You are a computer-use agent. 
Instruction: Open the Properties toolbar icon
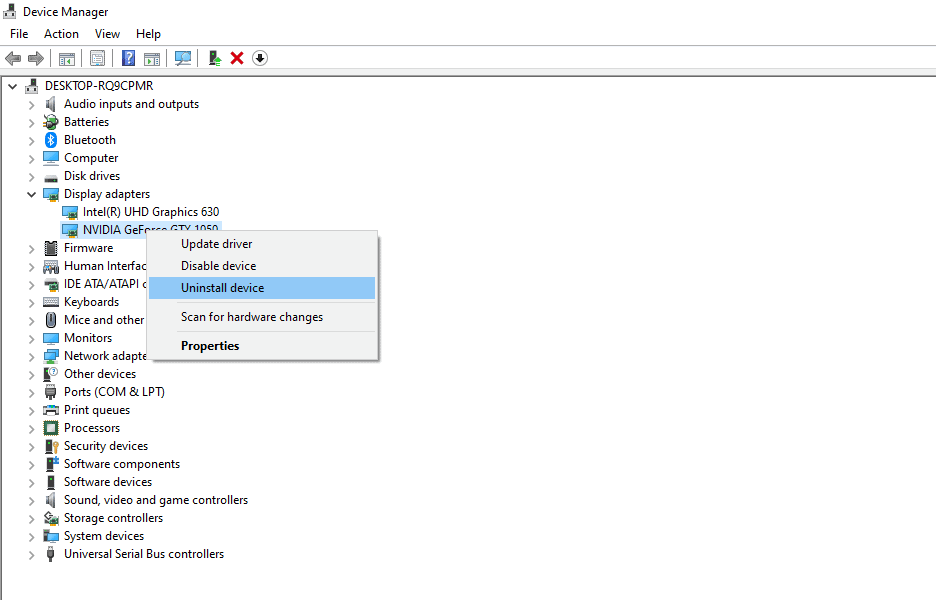click(x=97, y=59)
